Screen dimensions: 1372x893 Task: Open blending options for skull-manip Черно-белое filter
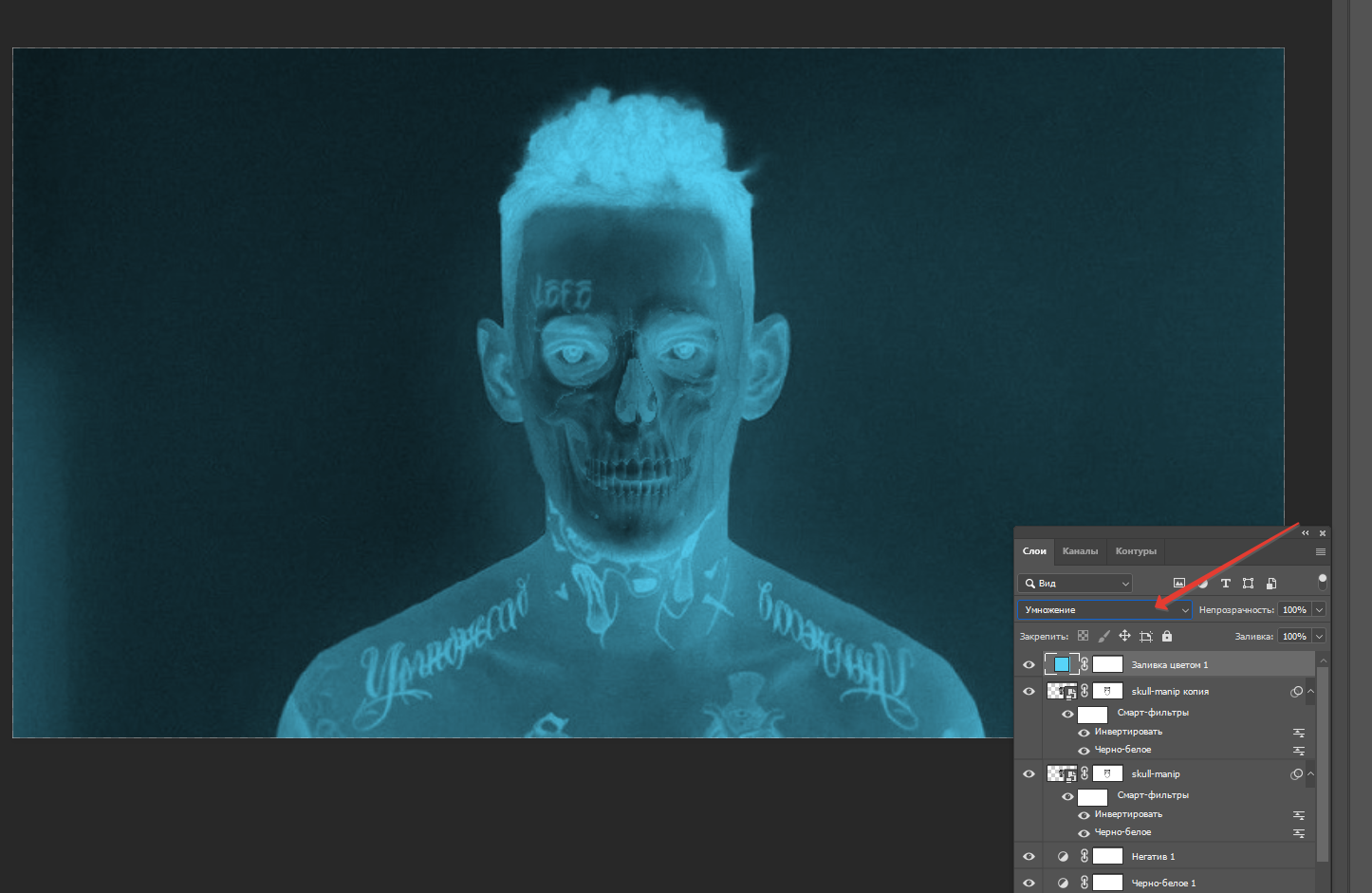[1299, 833]
